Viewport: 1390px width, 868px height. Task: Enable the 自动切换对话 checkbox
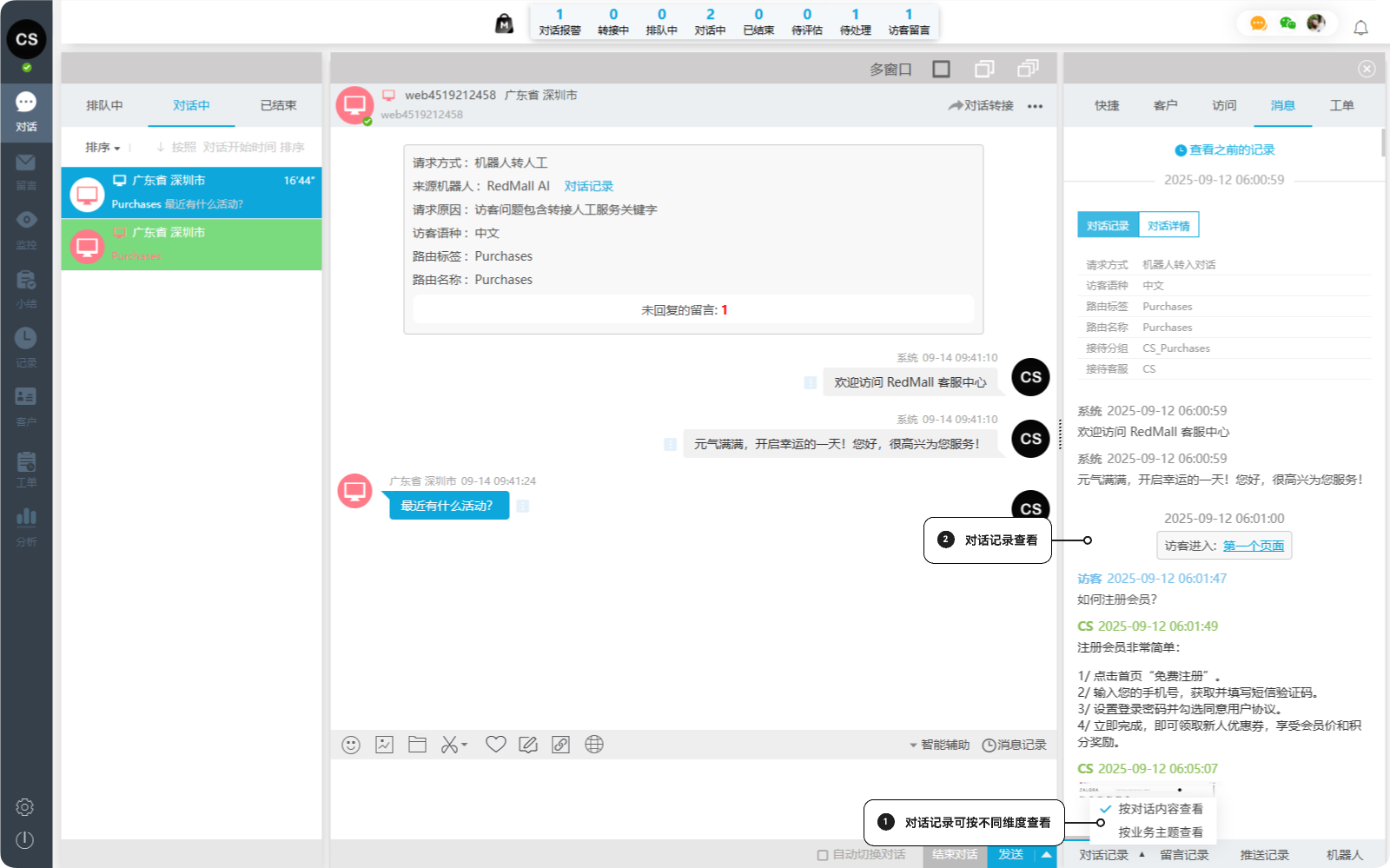[x=822, y=855]
